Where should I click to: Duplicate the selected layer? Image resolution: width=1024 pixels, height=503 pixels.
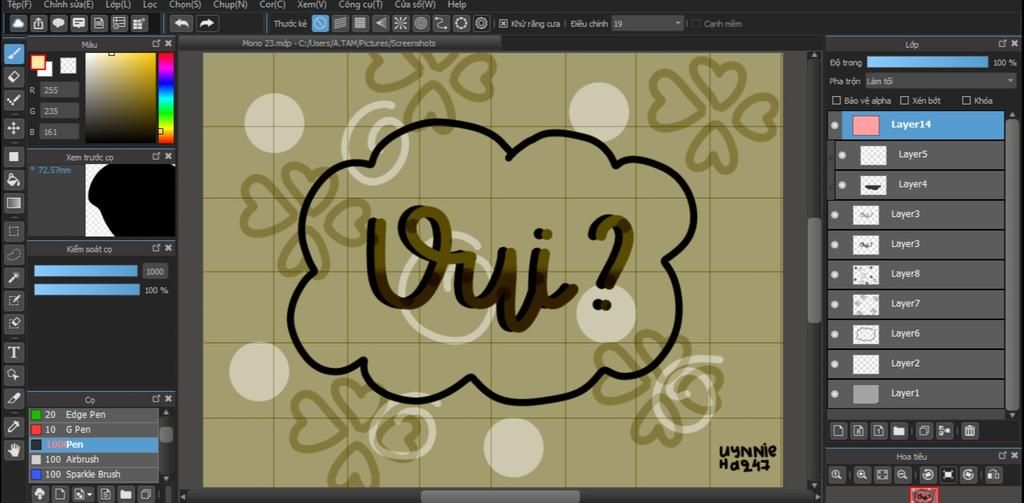[923, 430]
